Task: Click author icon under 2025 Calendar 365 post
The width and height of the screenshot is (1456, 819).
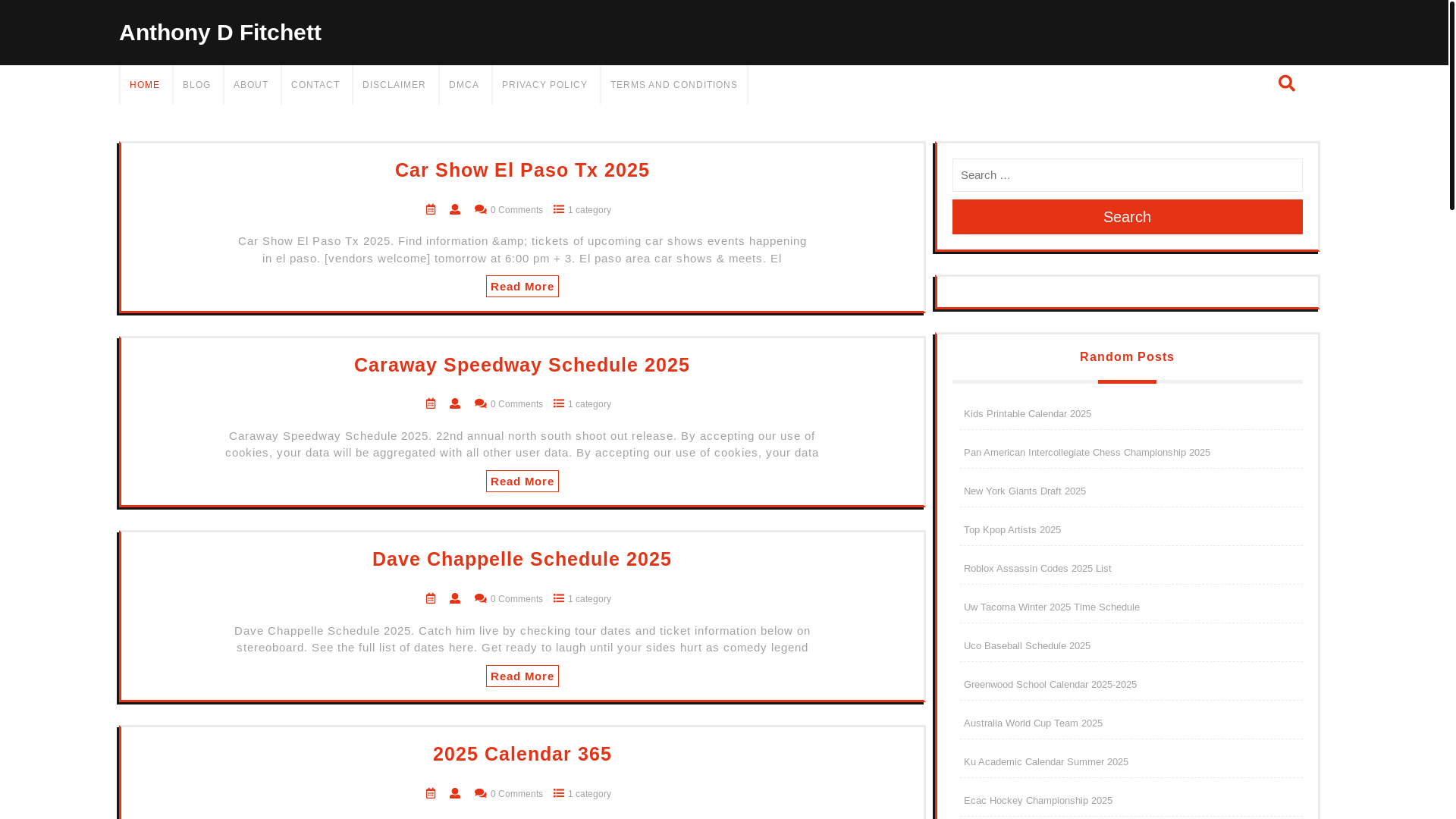Action: (455, 793)
